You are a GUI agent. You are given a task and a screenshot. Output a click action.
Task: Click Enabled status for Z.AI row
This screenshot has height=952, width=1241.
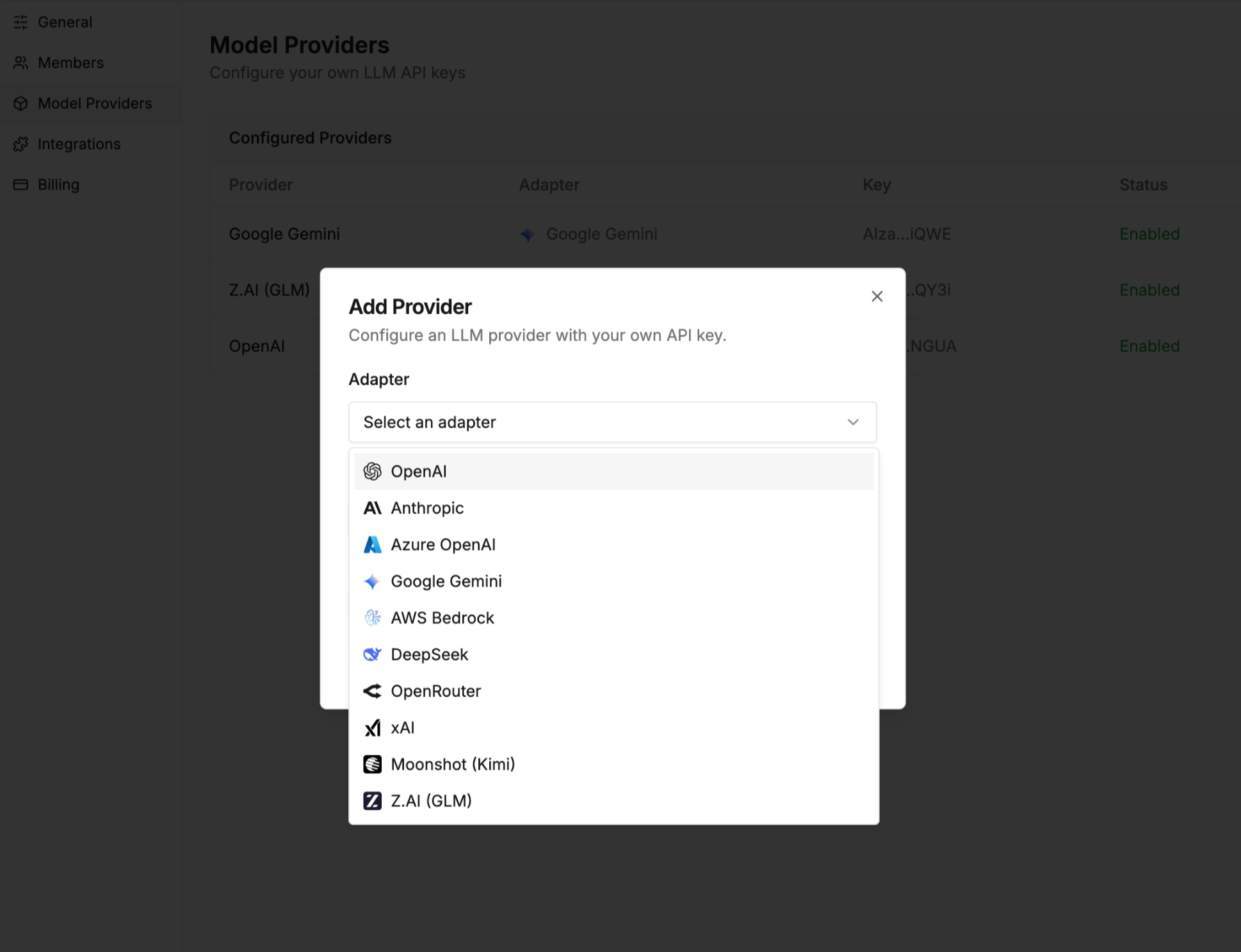click(1149, 290)
